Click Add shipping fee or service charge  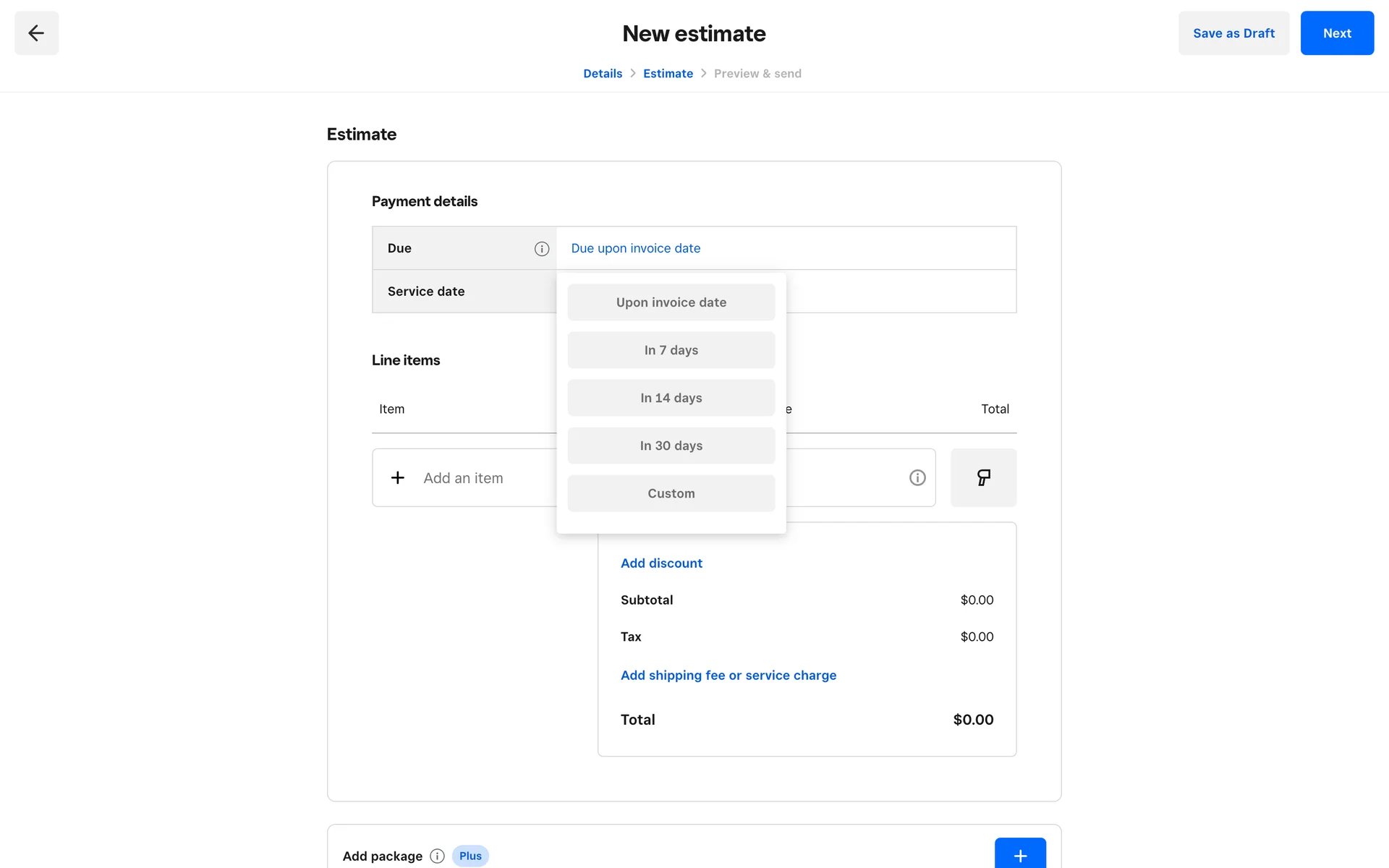728,676
